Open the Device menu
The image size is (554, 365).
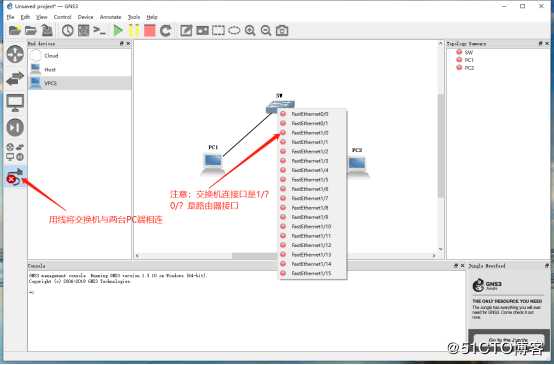coord(86,17)
